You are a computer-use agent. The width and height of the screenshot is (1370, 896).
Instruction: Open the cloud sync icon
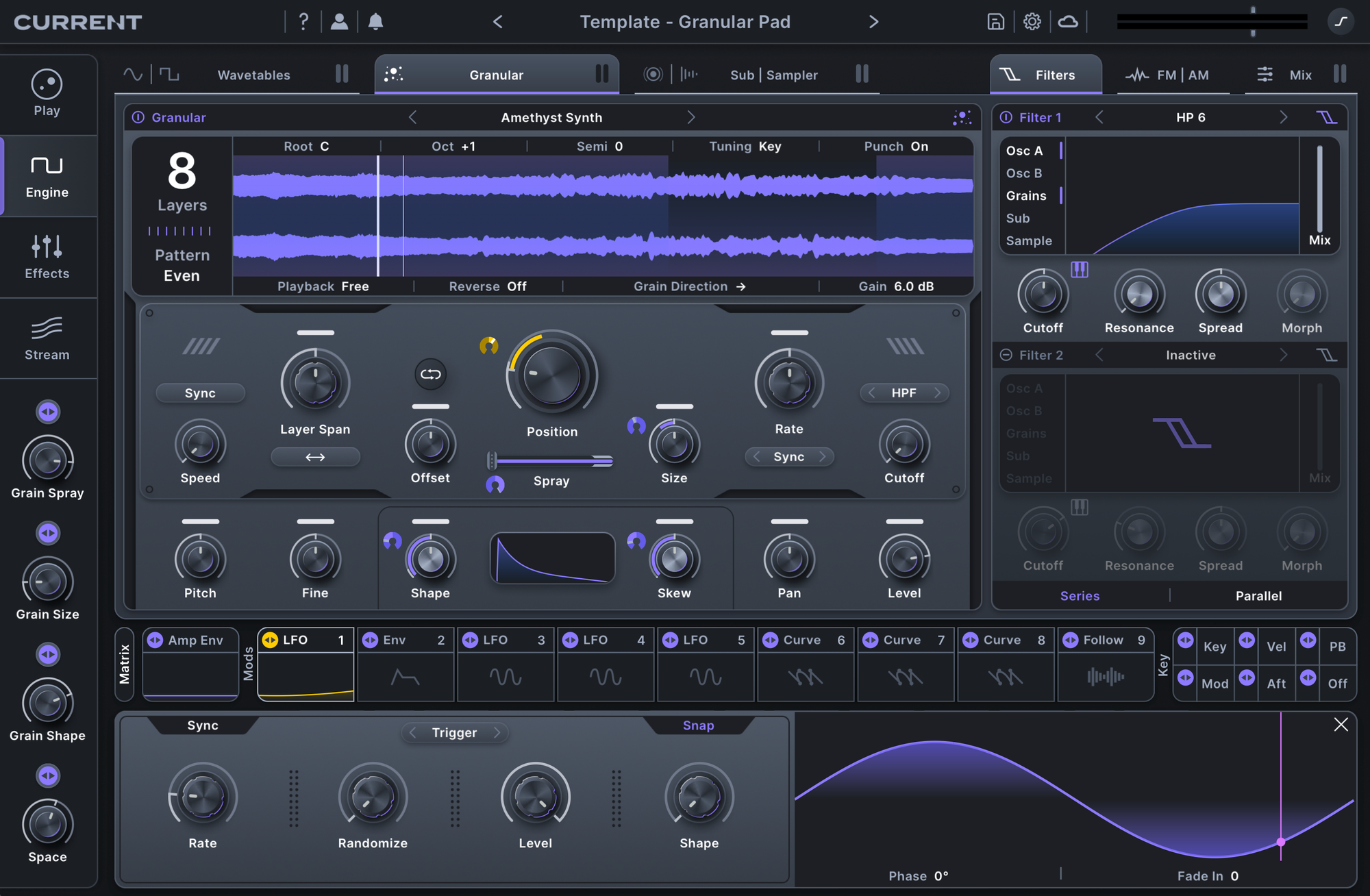pyautogui.click(x=1068, y=22)
